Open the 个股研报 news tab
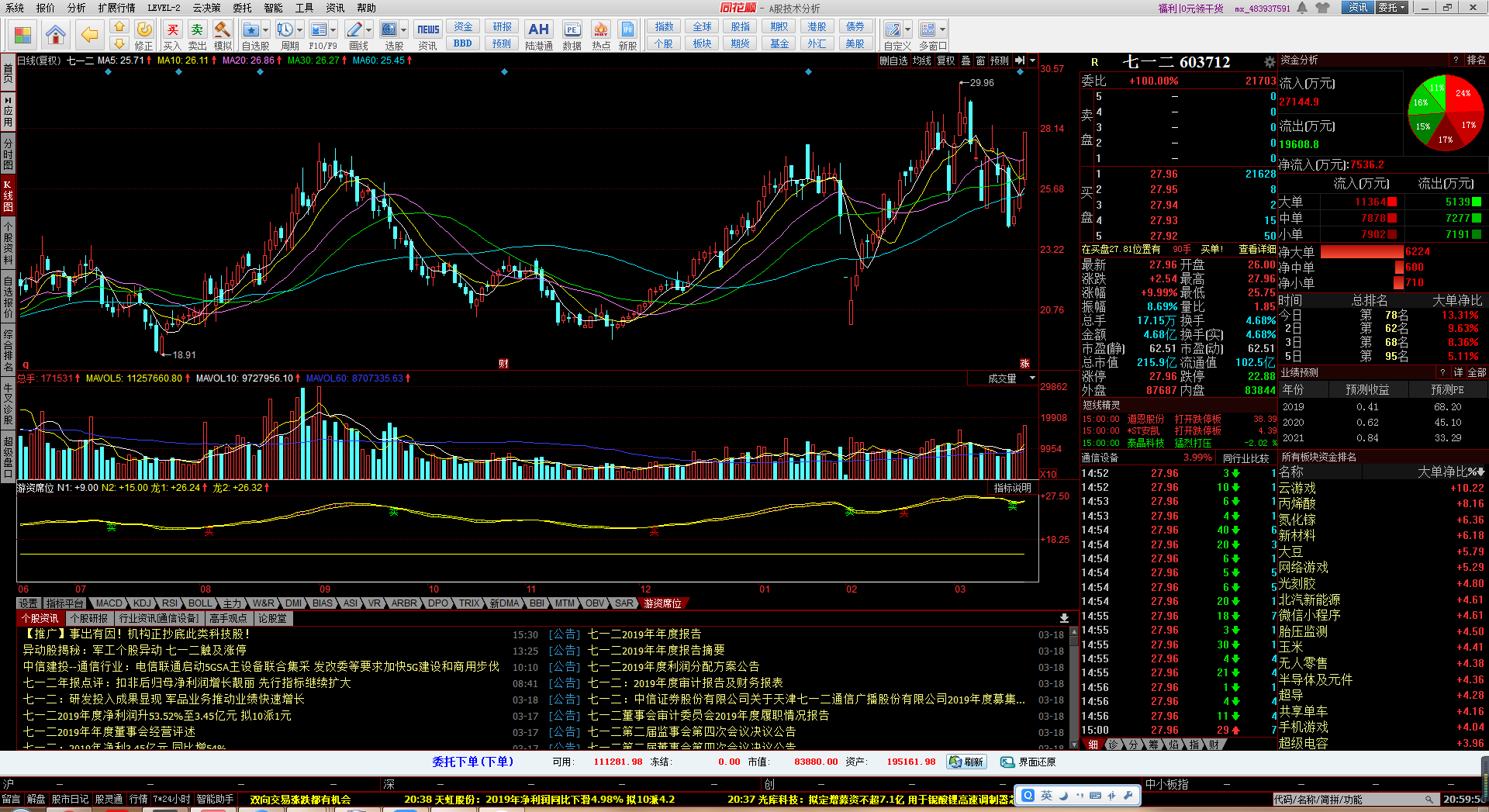The width and height of the screenshot is (1489, 812). point(88,618)
